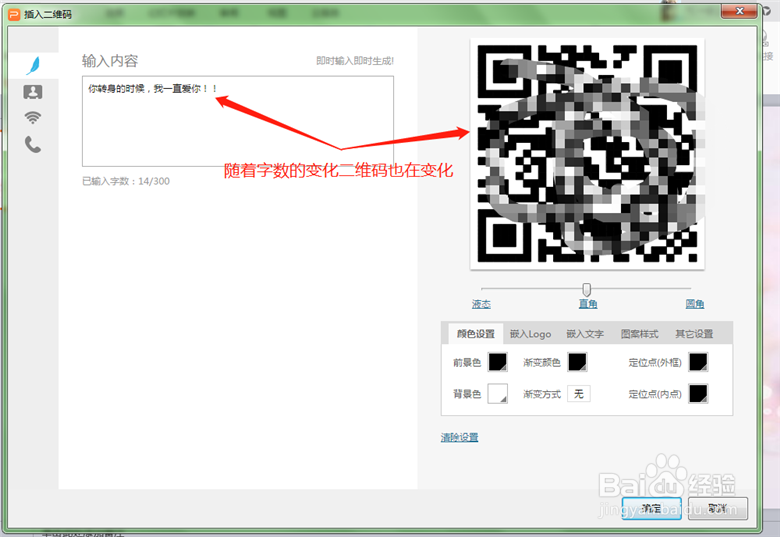780x537 pixels.
Task: Click the WPS logo in the title bar
Action: point(14,14)
